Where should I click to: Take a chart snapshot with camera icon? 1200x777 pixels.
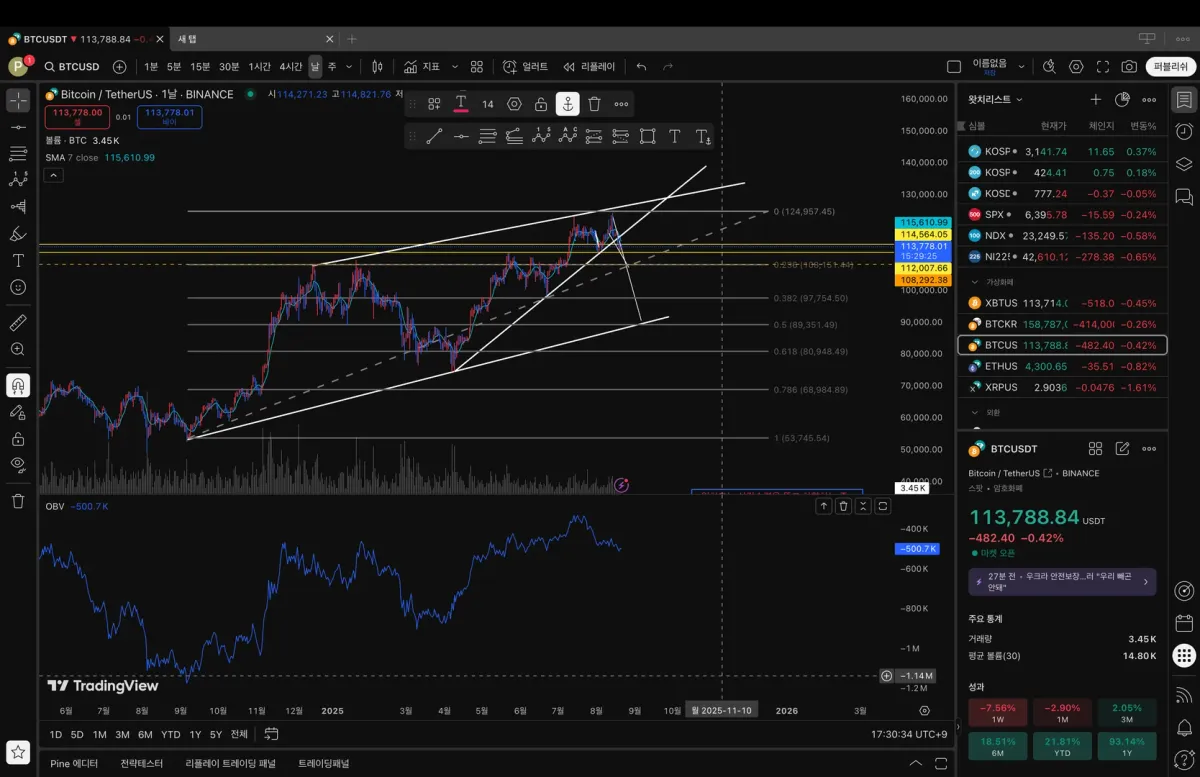click(1129, 67)
